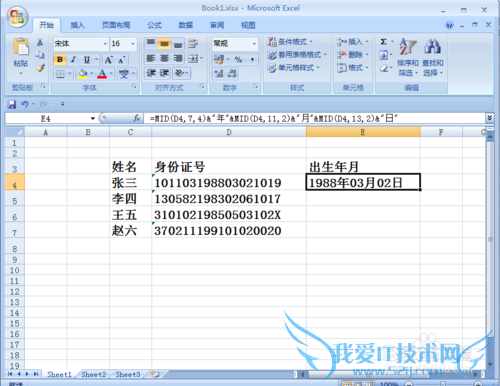The width and height of the screenshot is (500, 386).
Task: Select cell containing 310102198505031O2X
Action: pos(229,214)
